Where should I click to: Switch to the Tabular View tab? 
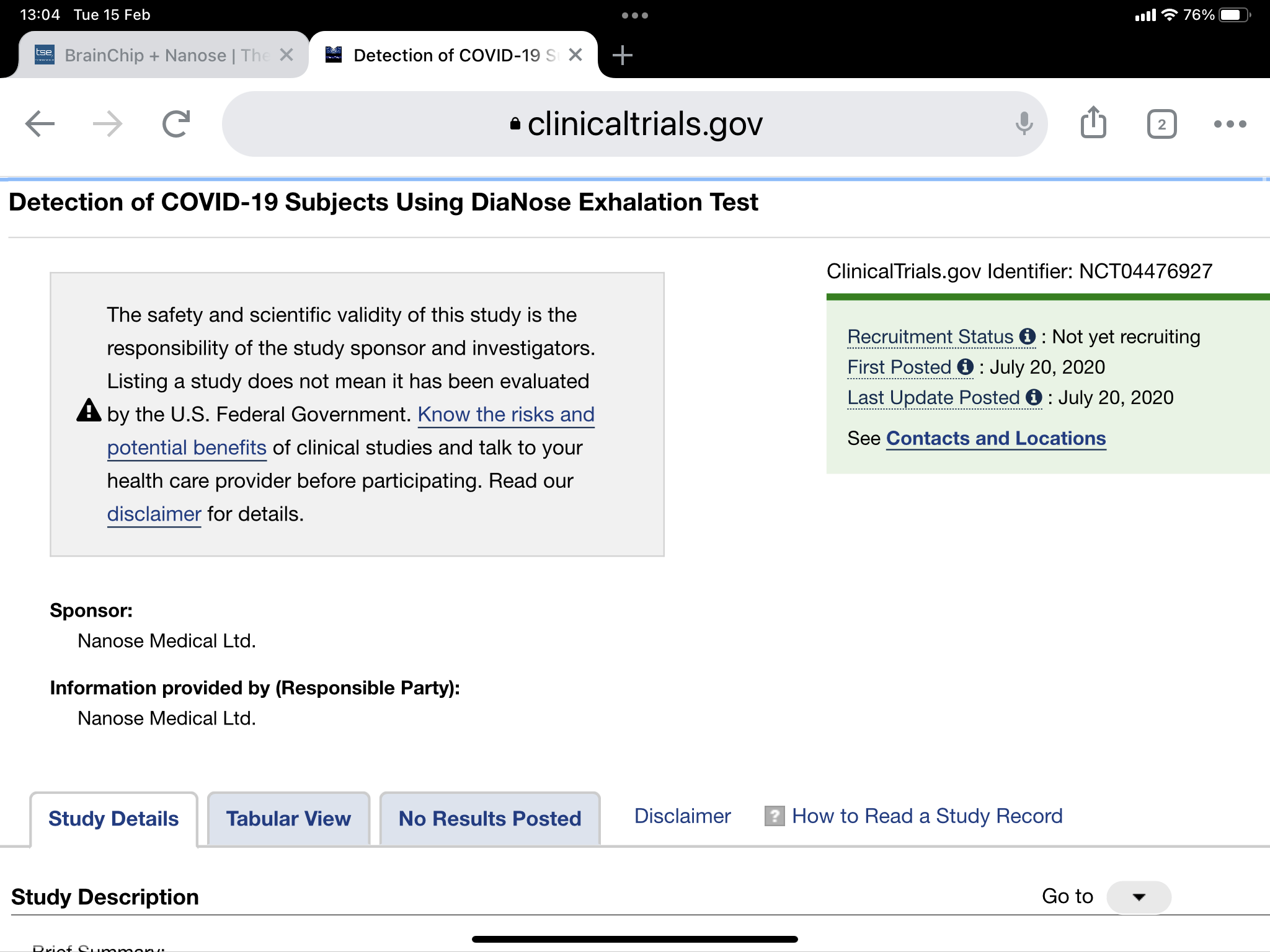coord(288,819)
